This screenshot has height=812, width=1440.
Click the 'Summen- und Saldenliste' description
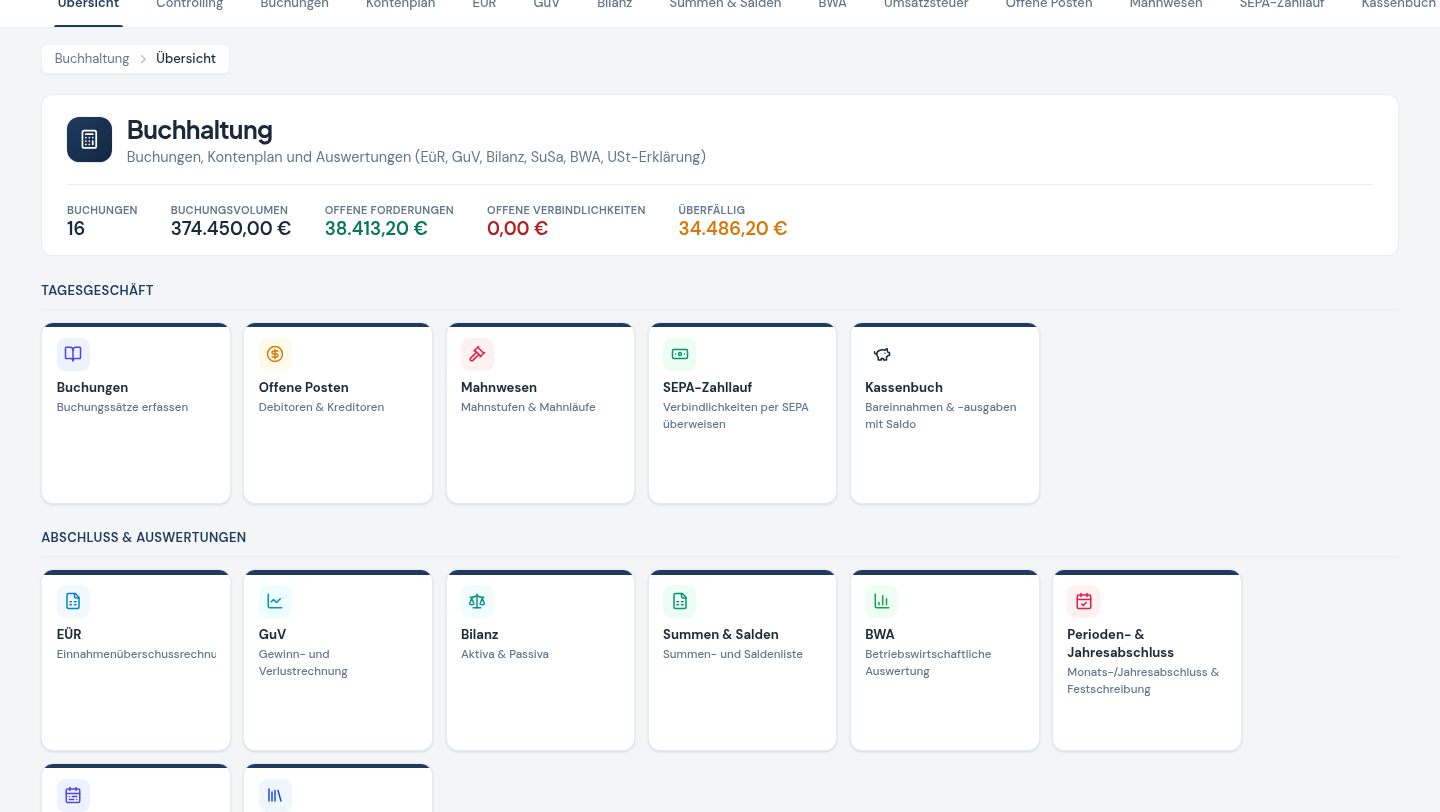pos(733,654)
